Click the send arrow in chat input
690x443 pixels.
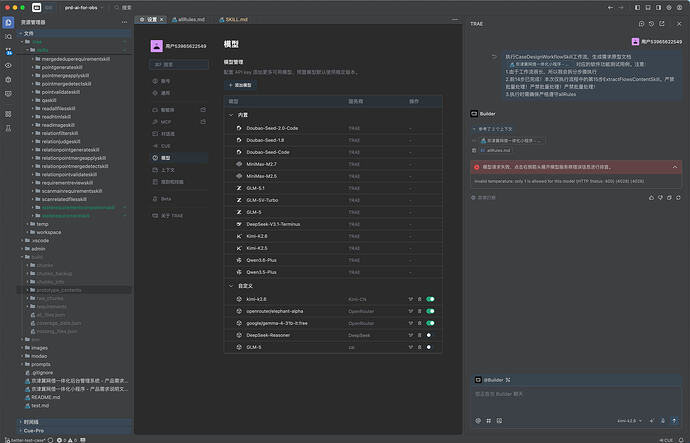[x=674, y=421]
